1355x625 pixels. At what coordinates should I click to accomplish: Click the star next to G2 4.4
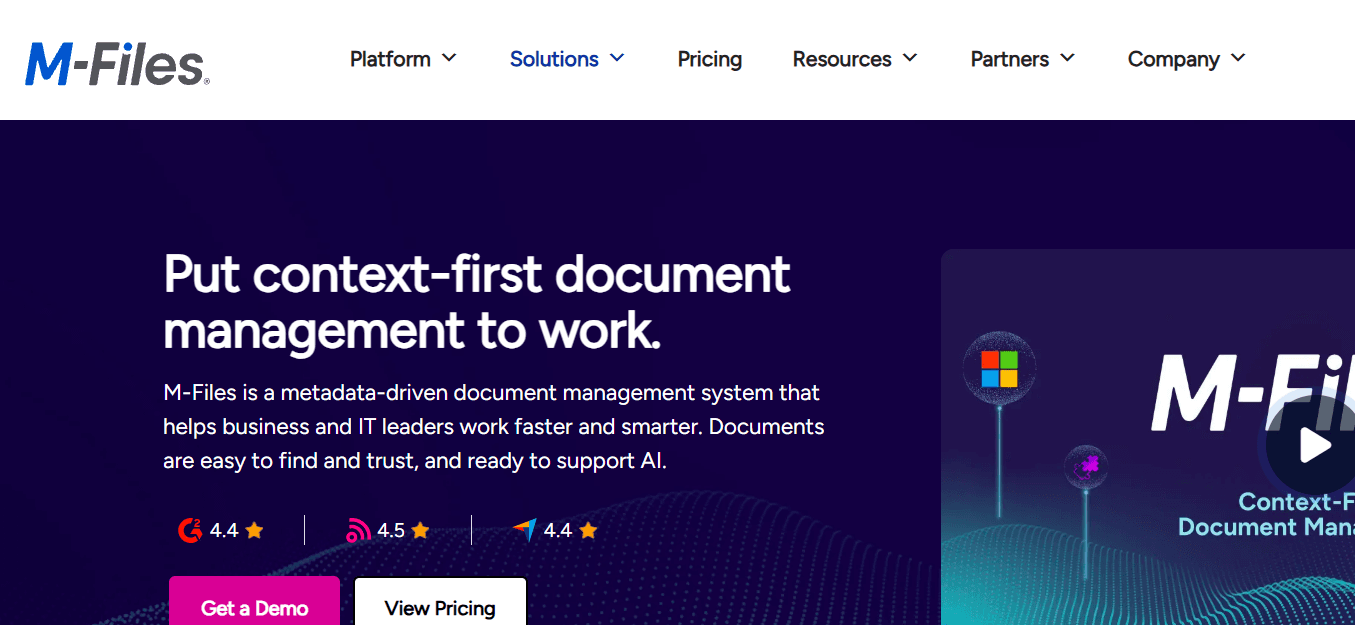[x=254, y=530]
